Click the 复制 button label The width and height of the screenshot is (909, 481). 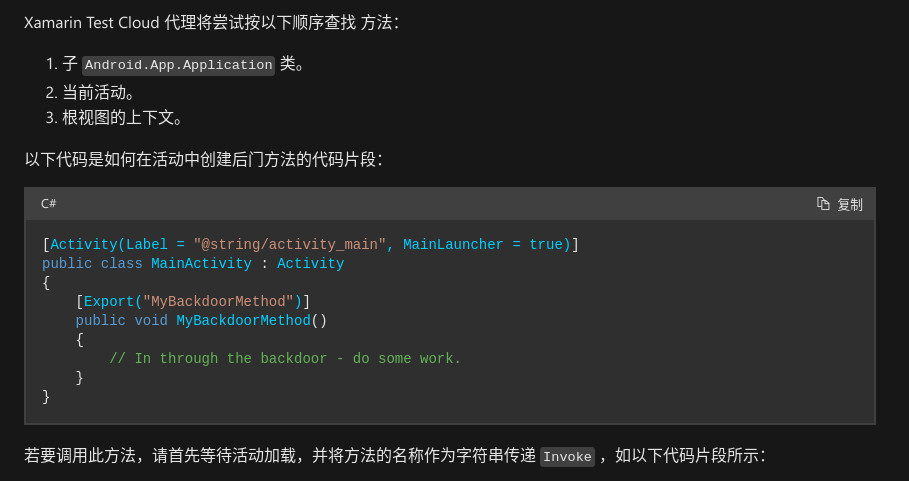[850, 205]
